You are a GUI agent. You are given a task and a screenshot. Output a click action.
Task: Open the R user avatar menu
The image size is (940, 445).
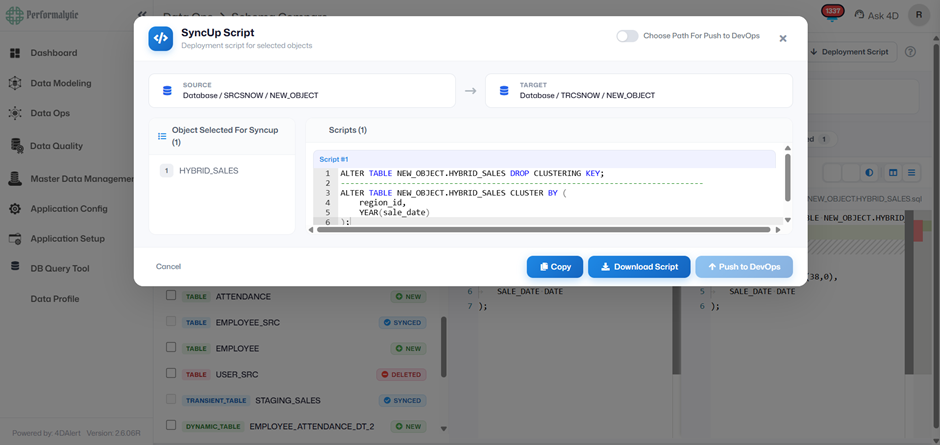click(919, 15)
